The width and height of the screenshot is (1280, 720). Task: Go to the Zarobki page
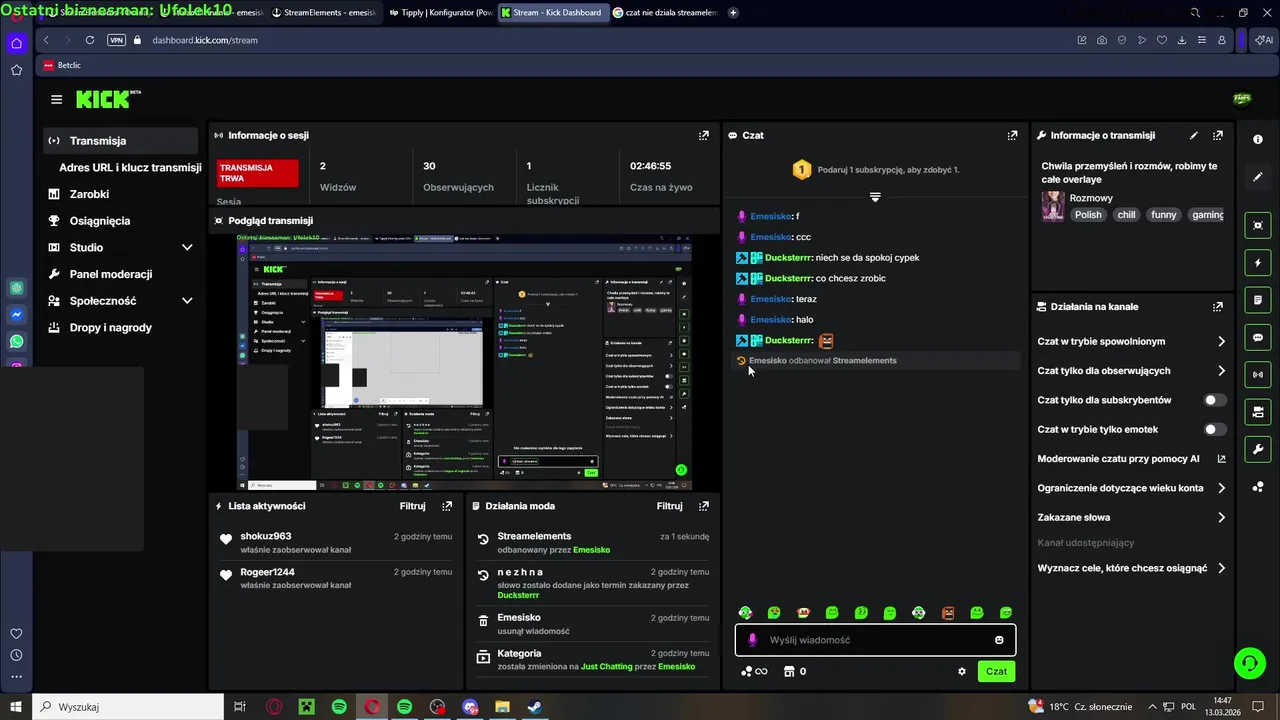tap(89, 194)
